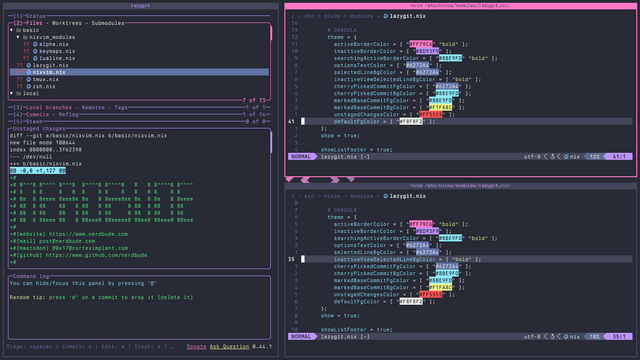Click the NORMAL mode indicator in bottom pane
The height and width of the screenshot is (360, 640).
(301, 337)
